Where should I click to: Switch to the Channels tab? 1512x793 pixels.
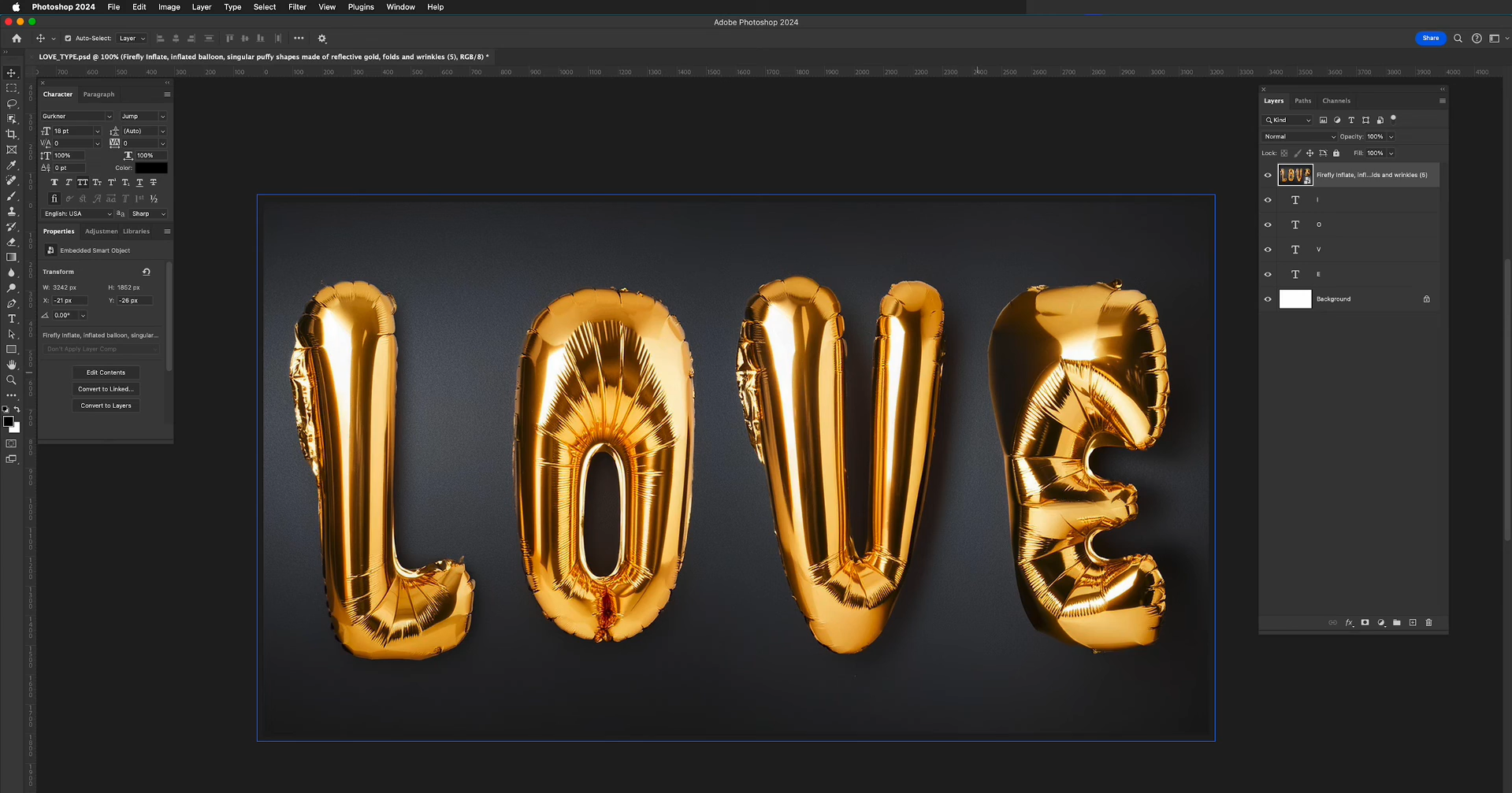(1336, 101)
